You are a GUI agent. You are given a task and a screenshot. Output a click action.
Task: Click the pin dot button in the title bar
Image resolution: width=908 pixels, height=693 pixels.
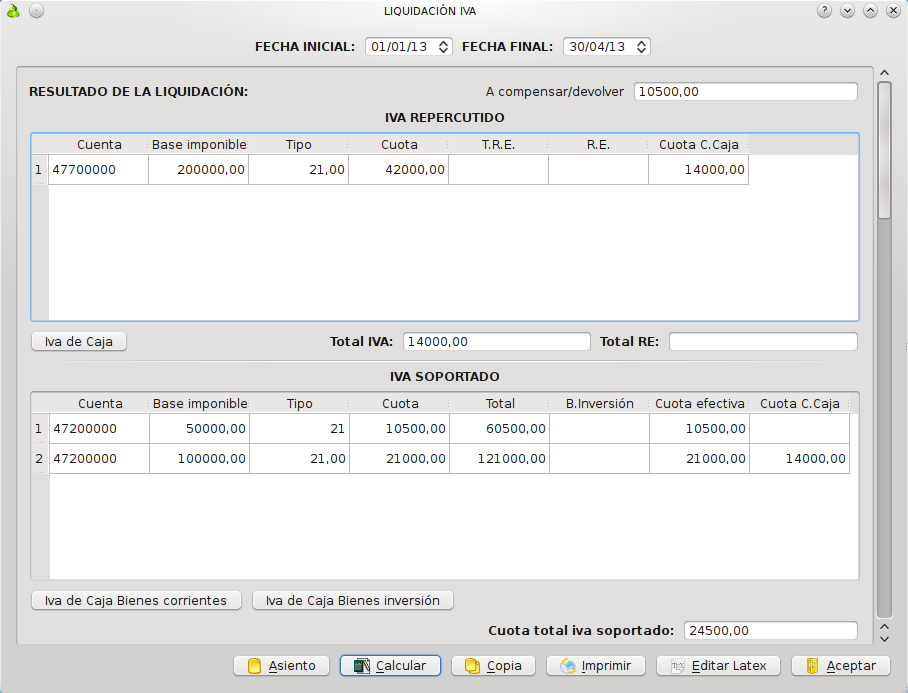tap(36, 11)
